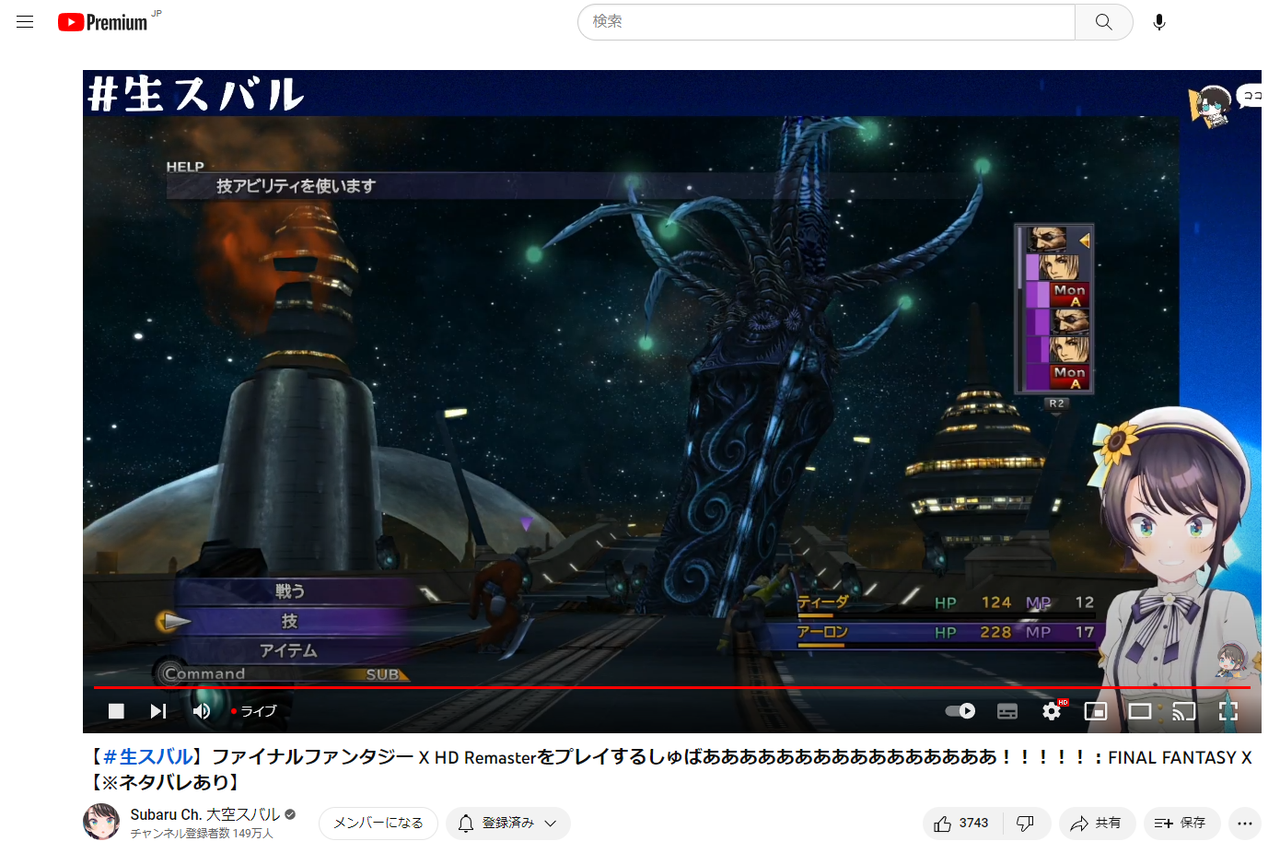Image resolution: width=1280 pixels, height=853 pixels.
Task: Open the YouTube guide hamburger menu
Action: coord(25,22)
